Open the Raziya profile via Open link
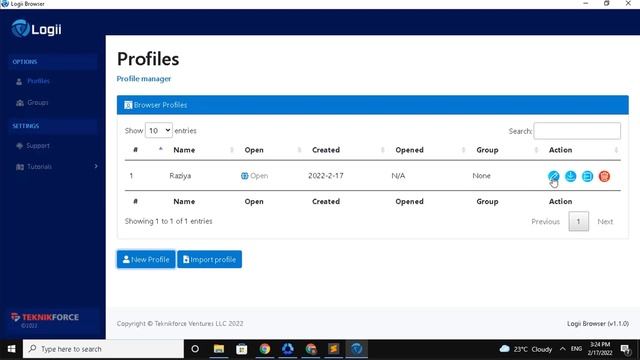The height and width of the screenshot is (360, 640). 259,176
